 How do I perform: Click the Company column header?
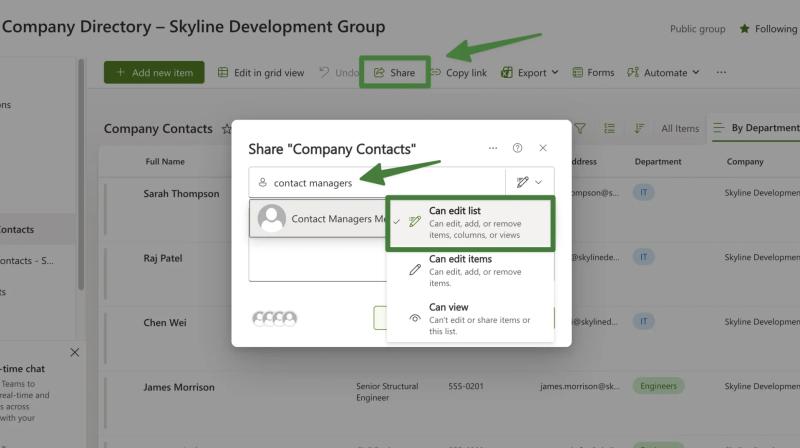[x=745, y=161]
